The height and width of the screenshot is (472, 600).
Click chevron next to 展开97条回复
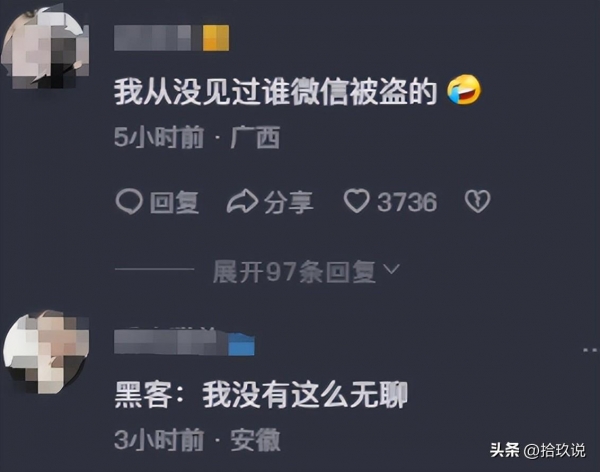[x=391, y=269]
